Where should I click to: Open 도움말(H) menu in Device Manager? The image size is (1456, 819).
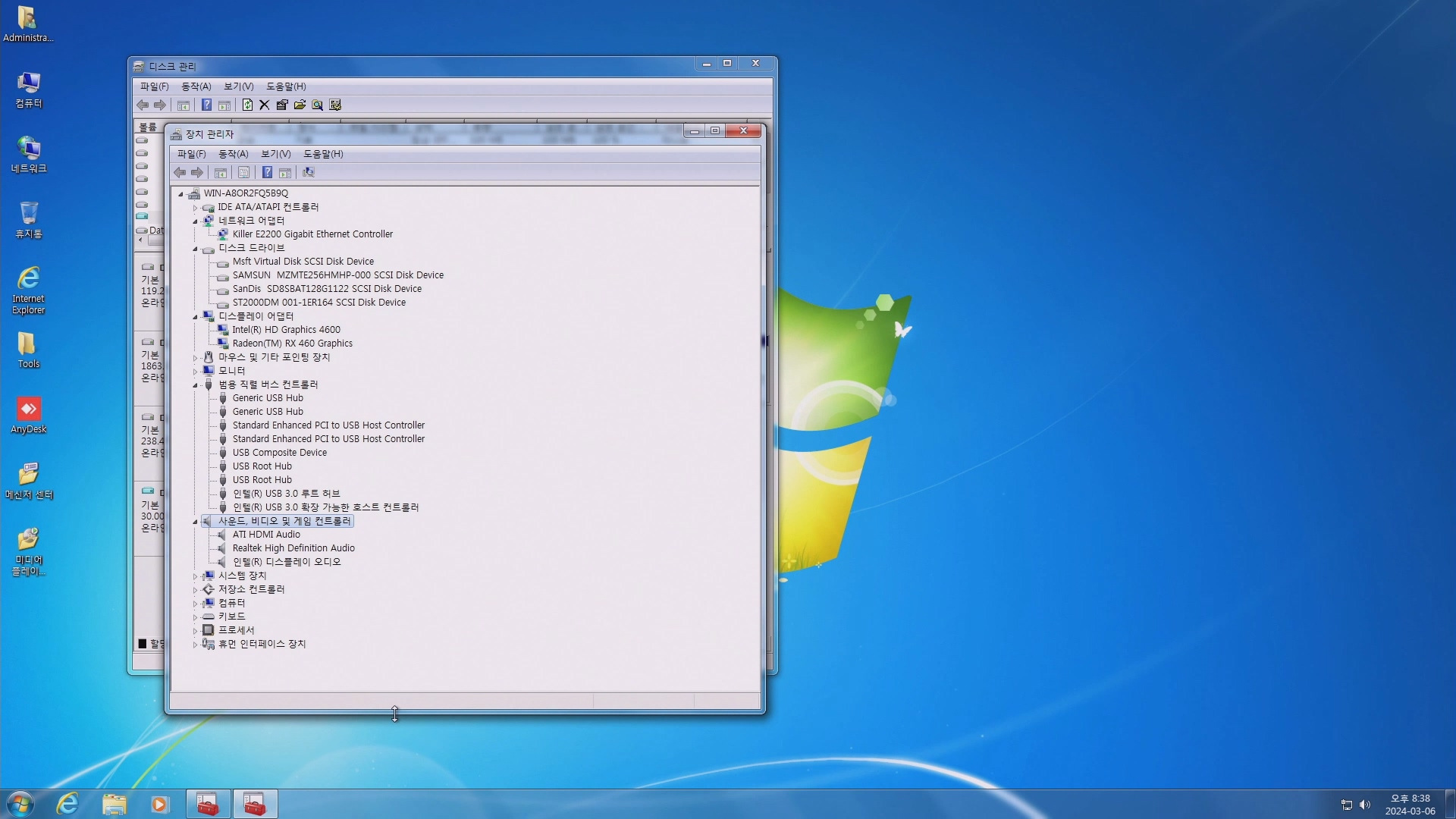323,154
